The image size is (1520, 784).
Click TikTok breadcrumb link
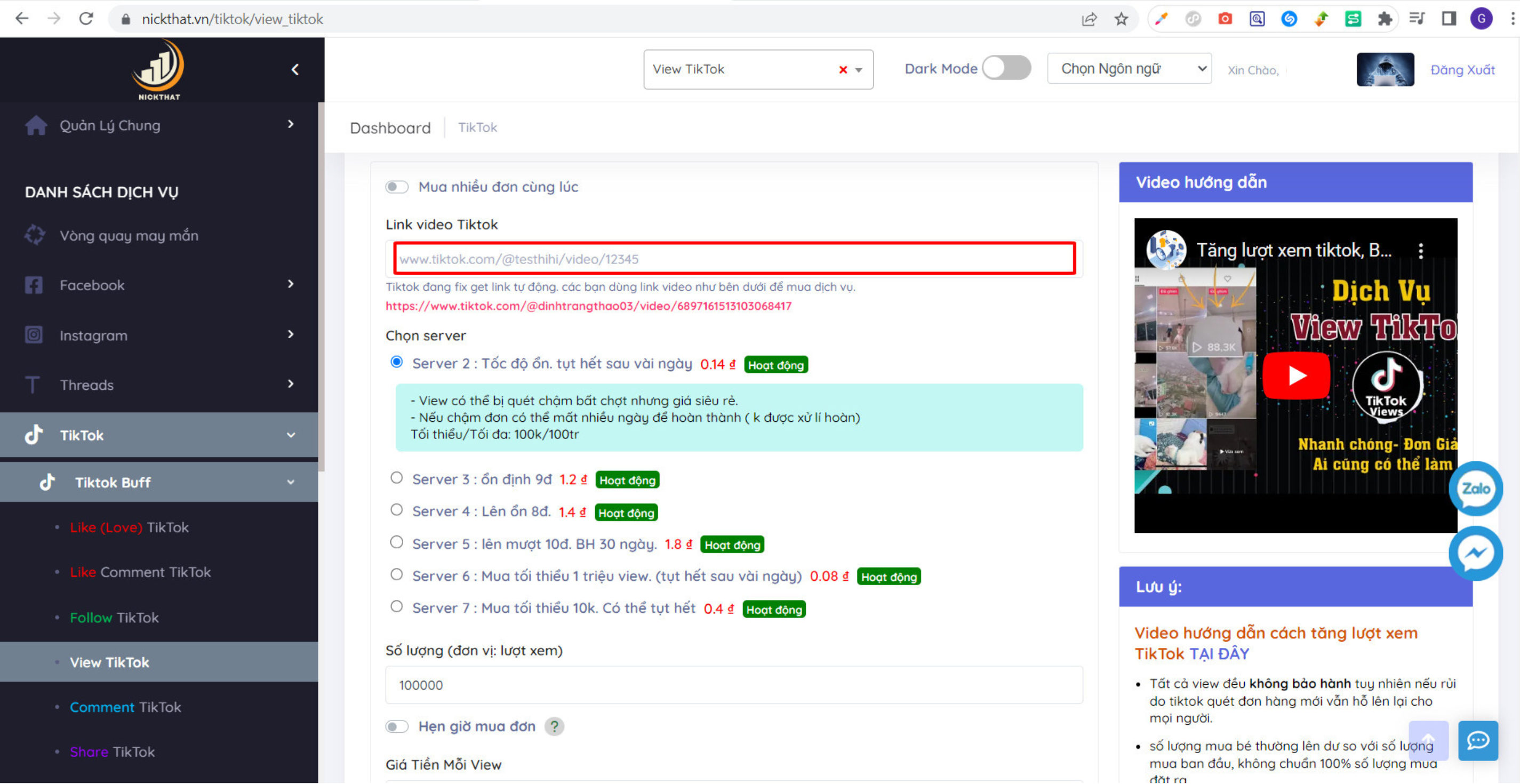pyautogui.click(x=477, y=127)
